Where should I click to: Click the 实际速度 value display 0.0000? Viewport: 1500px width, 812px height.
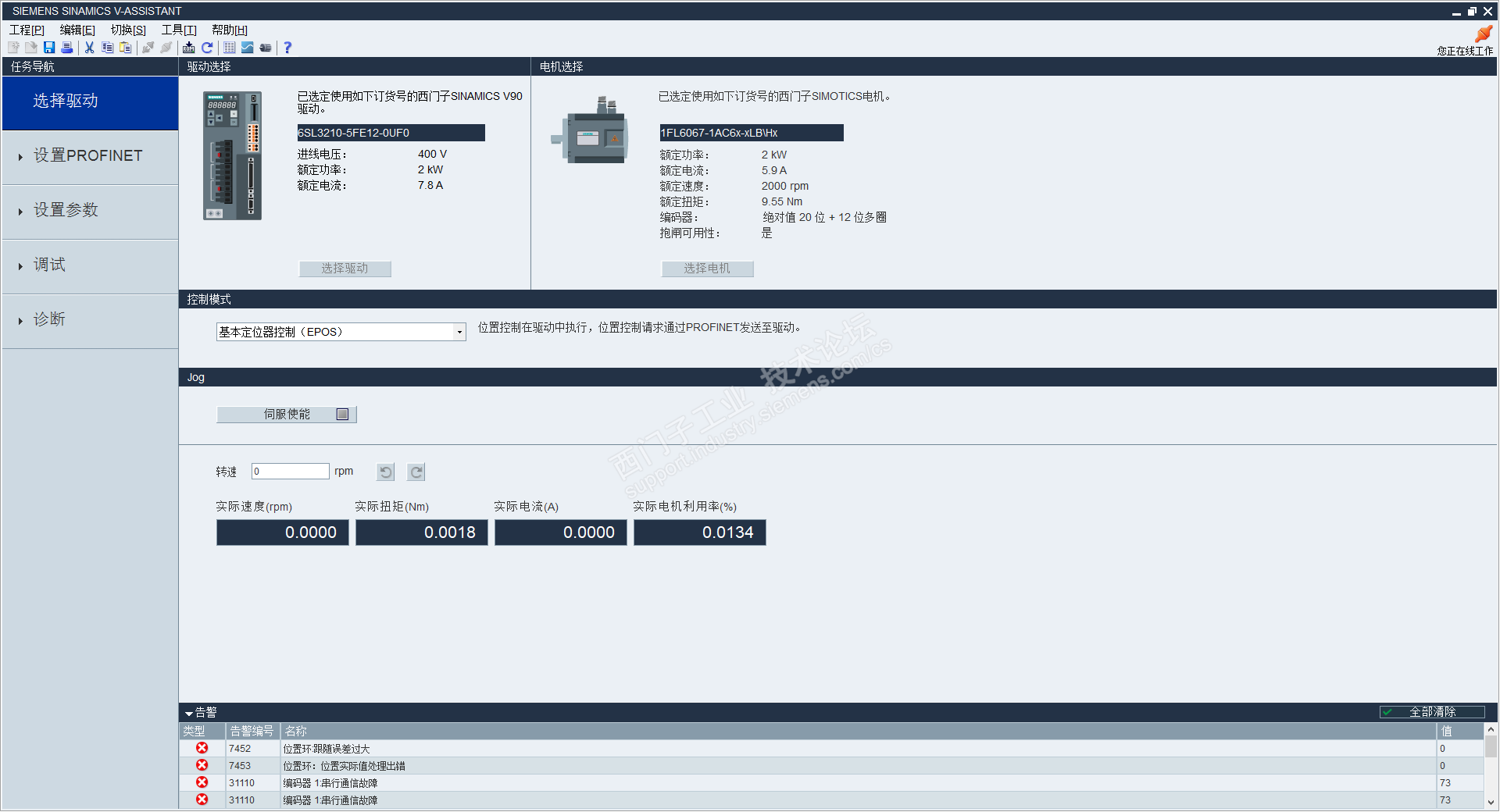[x=283, y=532]
